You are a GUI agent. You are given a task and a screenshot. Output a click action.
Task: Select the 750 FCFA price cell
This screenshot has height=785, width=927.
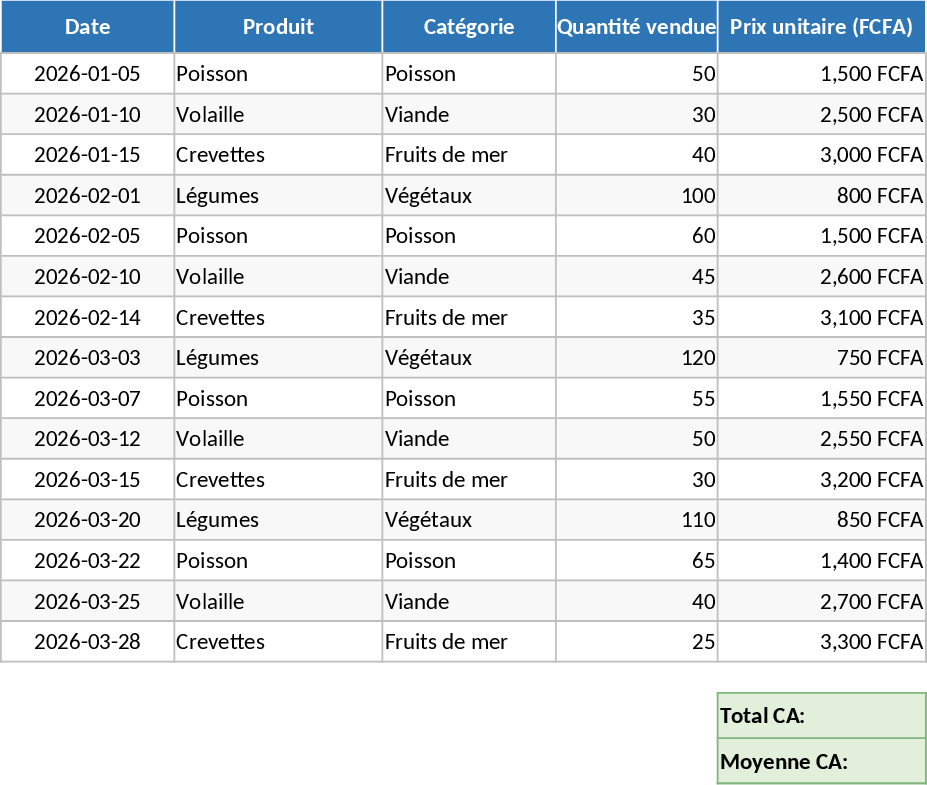coord(821,358)
